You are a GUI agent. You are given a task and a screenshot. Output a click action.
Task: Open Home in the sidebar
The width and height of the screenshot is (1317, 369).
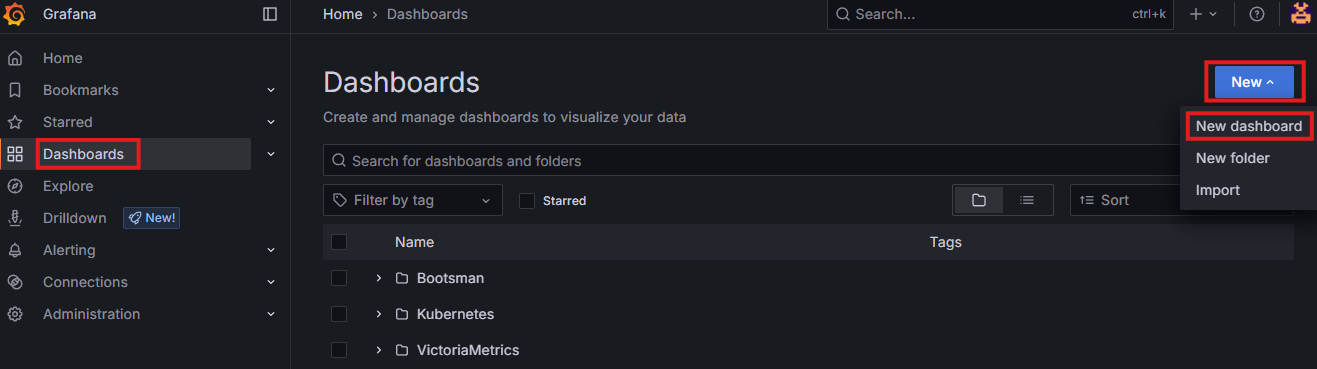pyautogui.click(x=63, y=58)
